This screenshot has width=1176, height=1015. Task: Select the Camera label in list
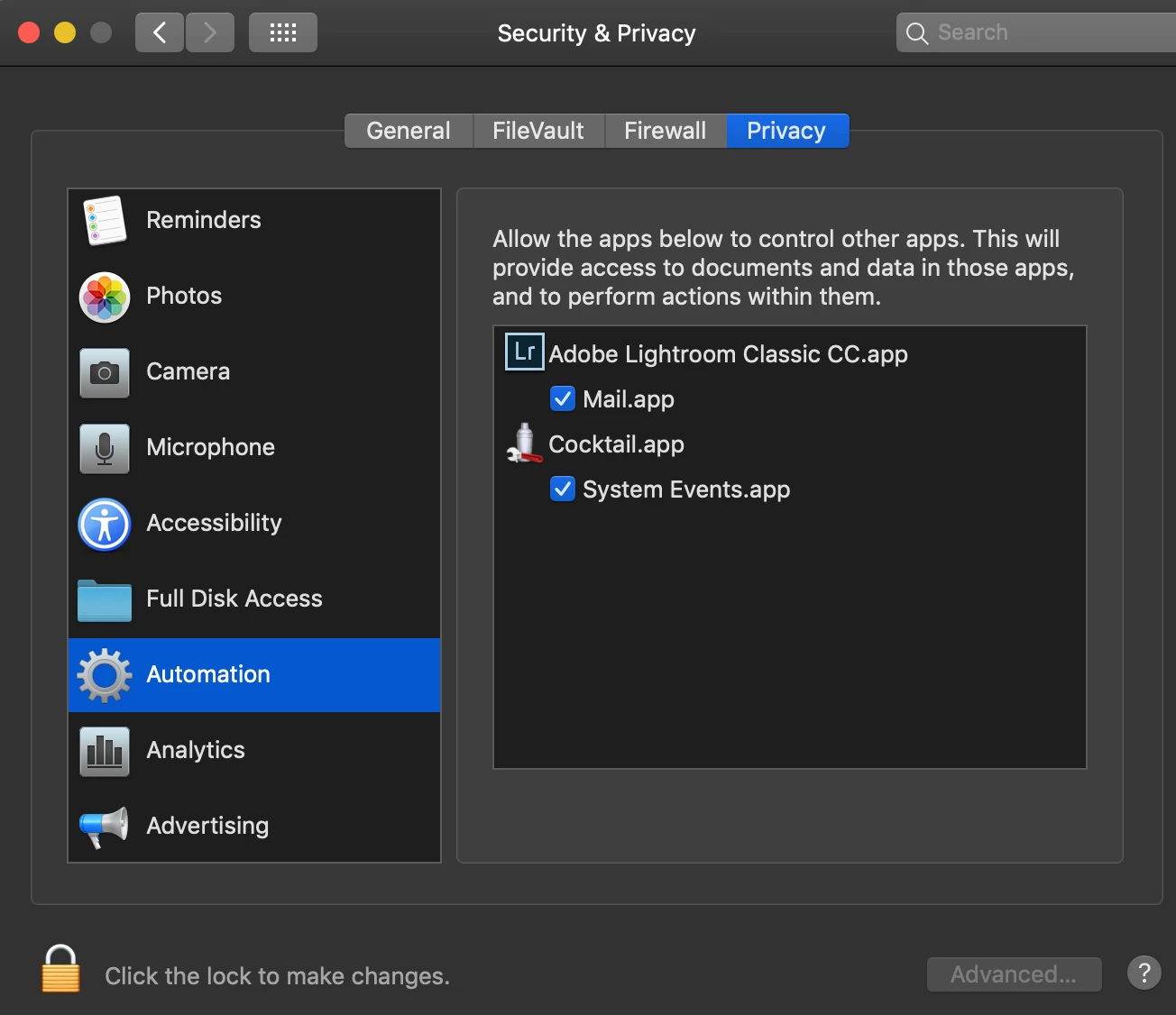click(x=188, y=371)
